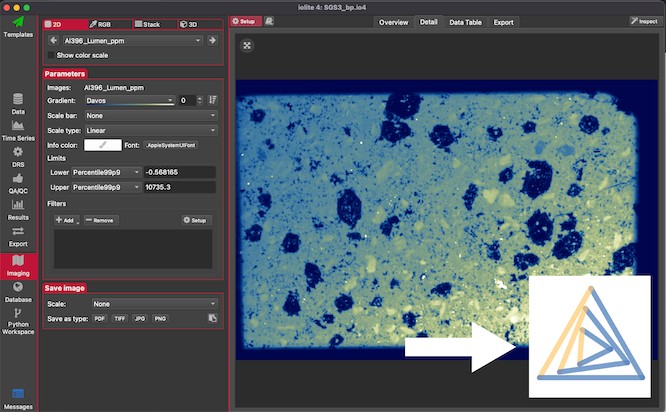
Task: Select the Detail tab
Action: [x=429, y=22]
